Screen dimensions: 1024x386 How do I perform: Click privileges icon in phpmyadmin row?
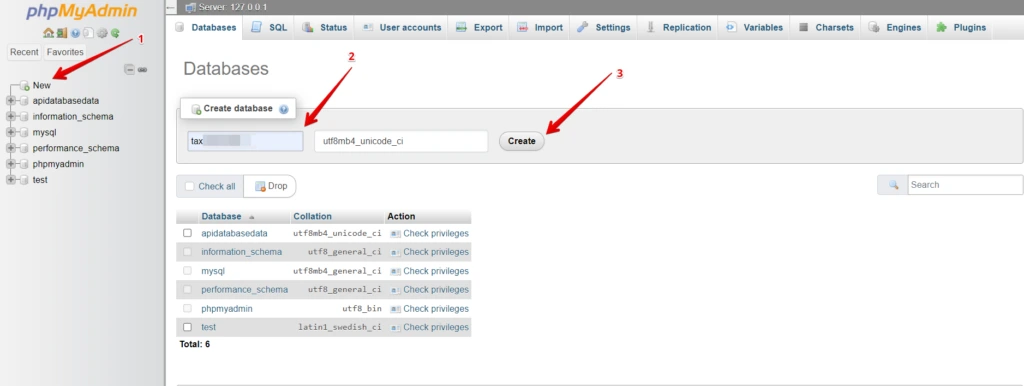394,309
